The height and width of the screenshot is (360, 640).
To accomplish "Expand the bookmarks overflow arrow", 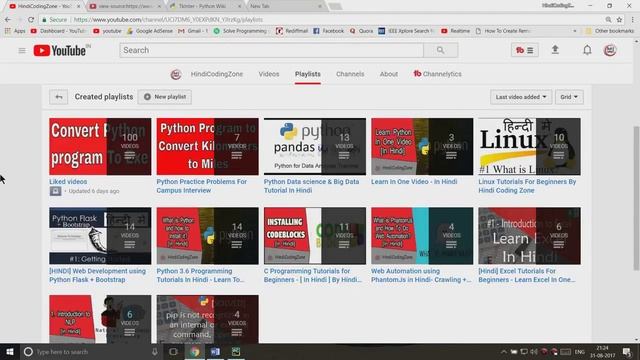I will click(x=575, y=31).
